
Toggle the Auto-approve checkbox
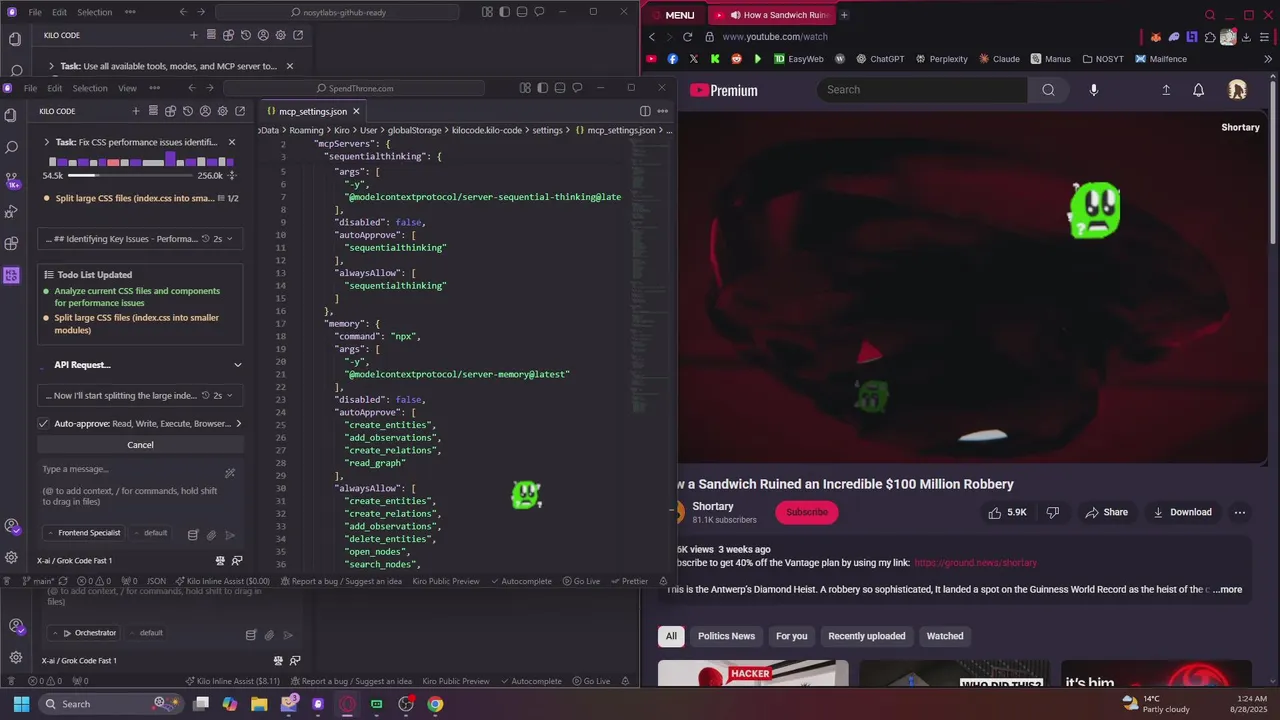[43, 423]
